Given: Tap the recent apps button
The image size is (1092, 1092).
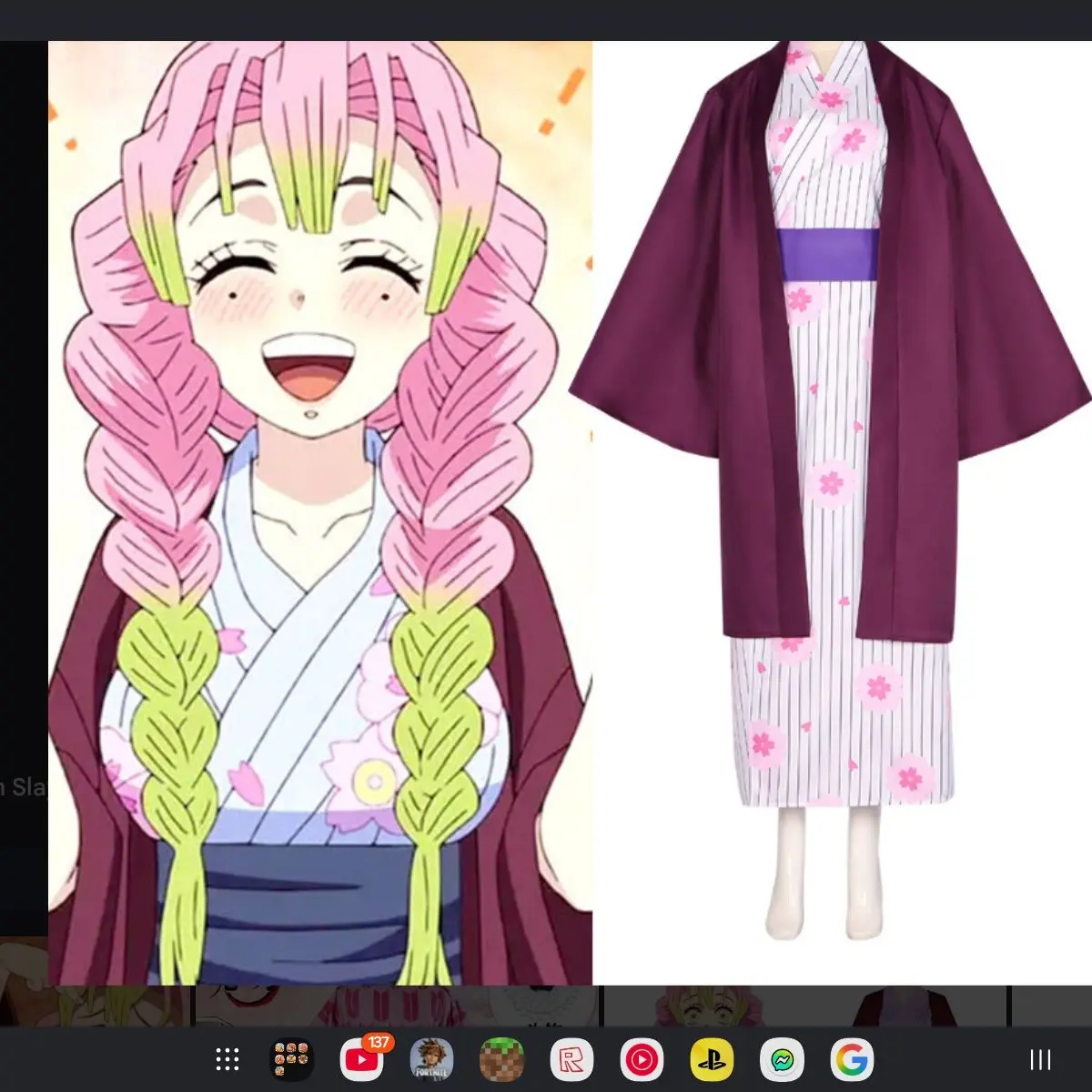Looking at the screenshot, I should [x=1040, y=1059].
